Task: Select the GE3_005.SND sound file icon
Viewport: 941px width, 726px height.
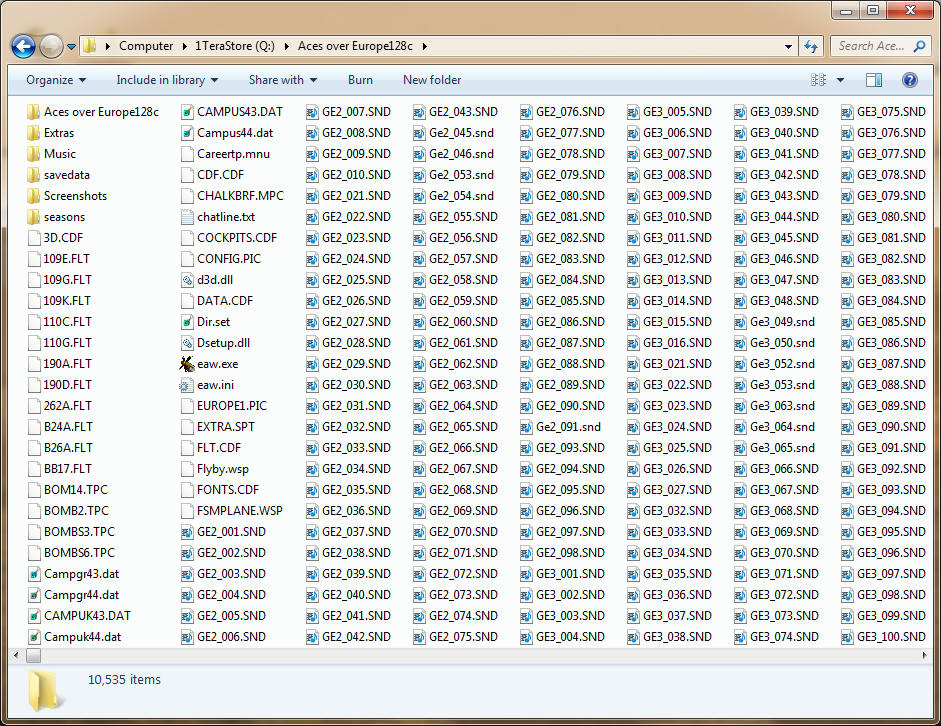Action: [x=633, y=112]
